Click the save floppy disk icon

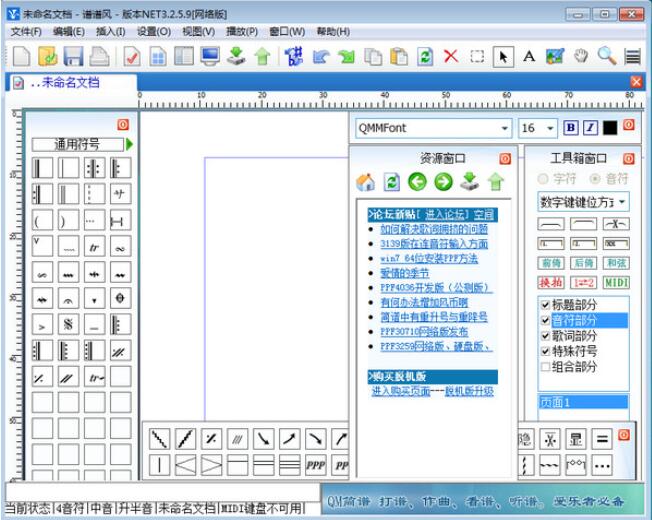coord(73,56)
